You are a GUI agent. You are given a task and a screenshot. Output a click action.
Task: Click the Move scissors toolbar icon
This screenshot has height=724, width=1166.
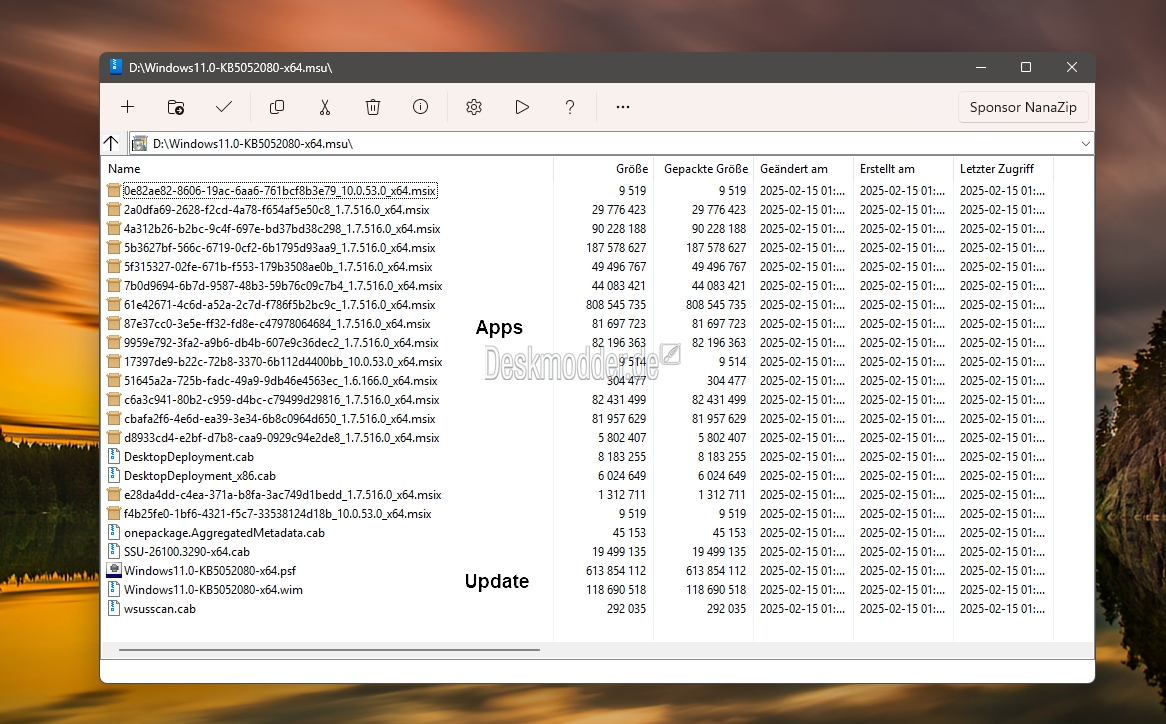pos(325,107)
